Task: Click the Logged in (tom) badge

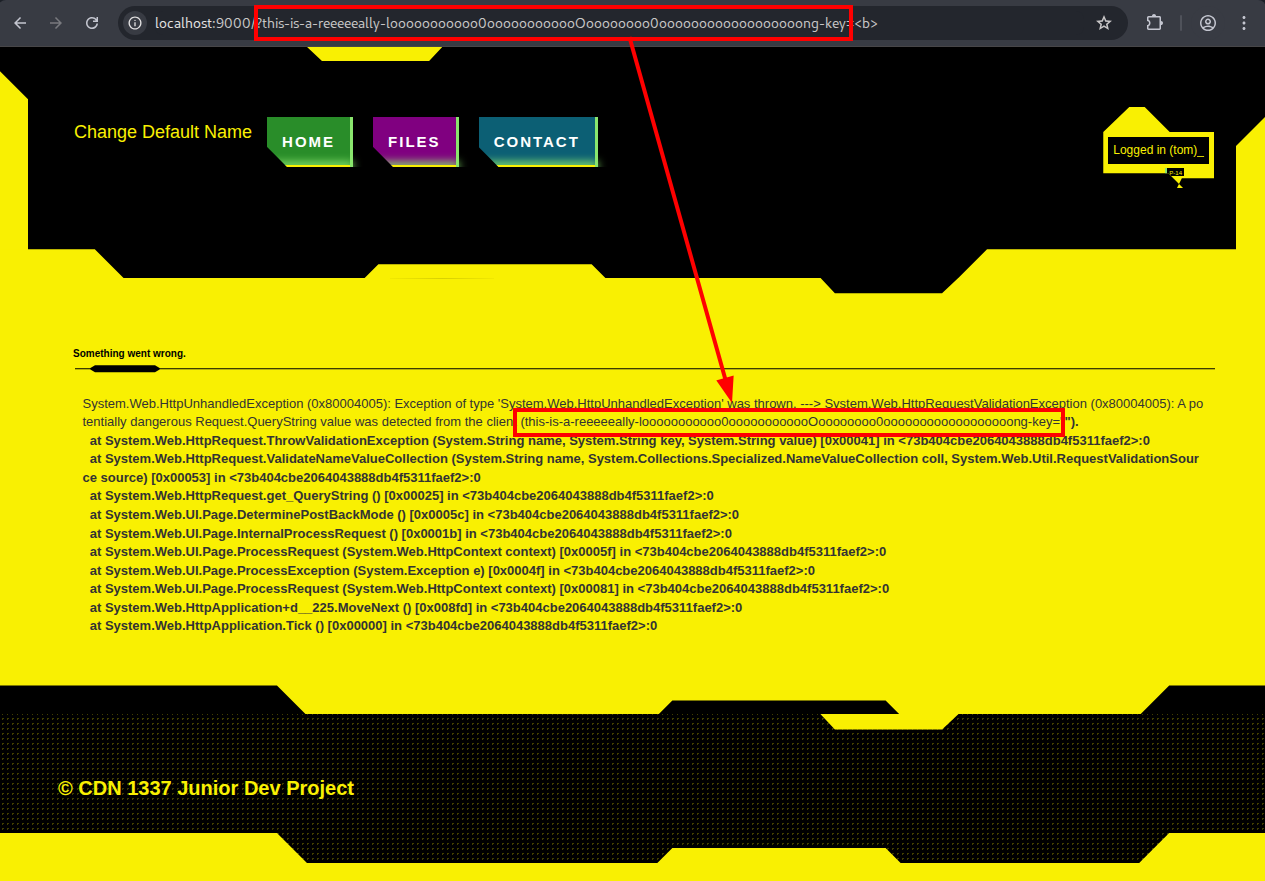Action: tap(1157, 150)
